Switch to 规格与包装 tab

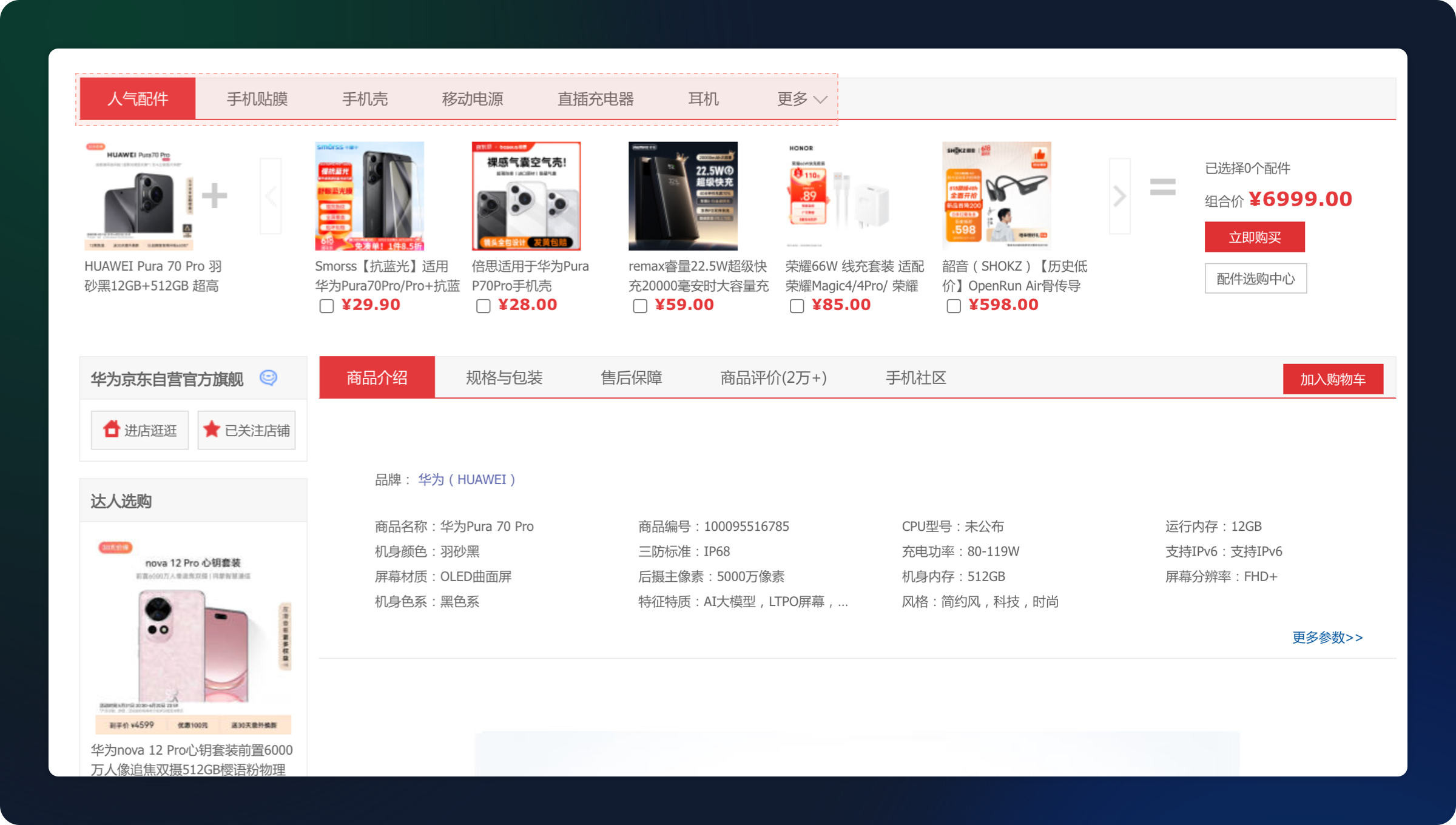point(504,377)
